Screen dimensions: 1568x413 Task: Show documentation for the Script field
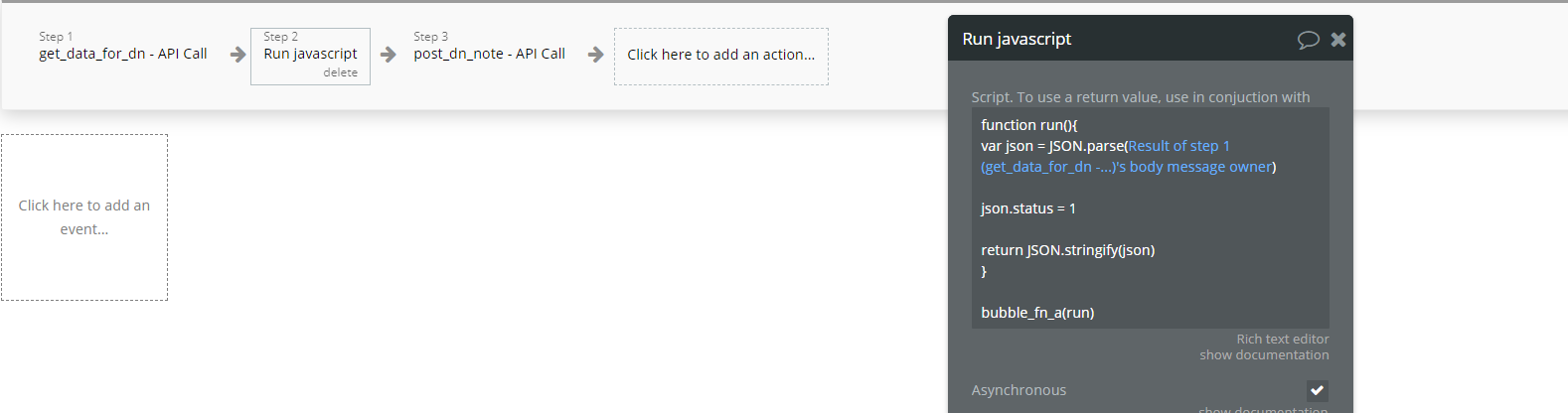(1264, 354)
